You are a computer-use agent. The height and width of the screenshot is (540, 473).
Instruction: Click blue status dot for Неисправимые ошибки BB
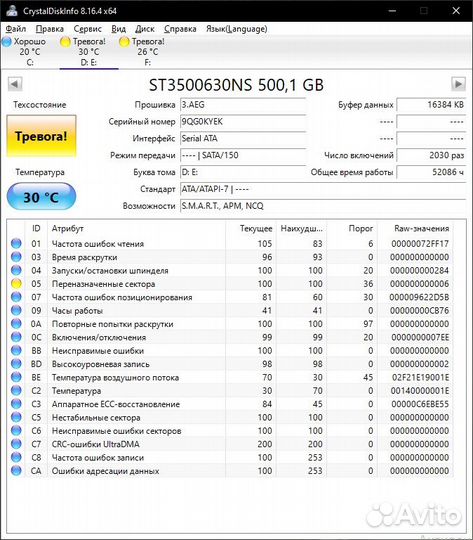click(16, 351)
